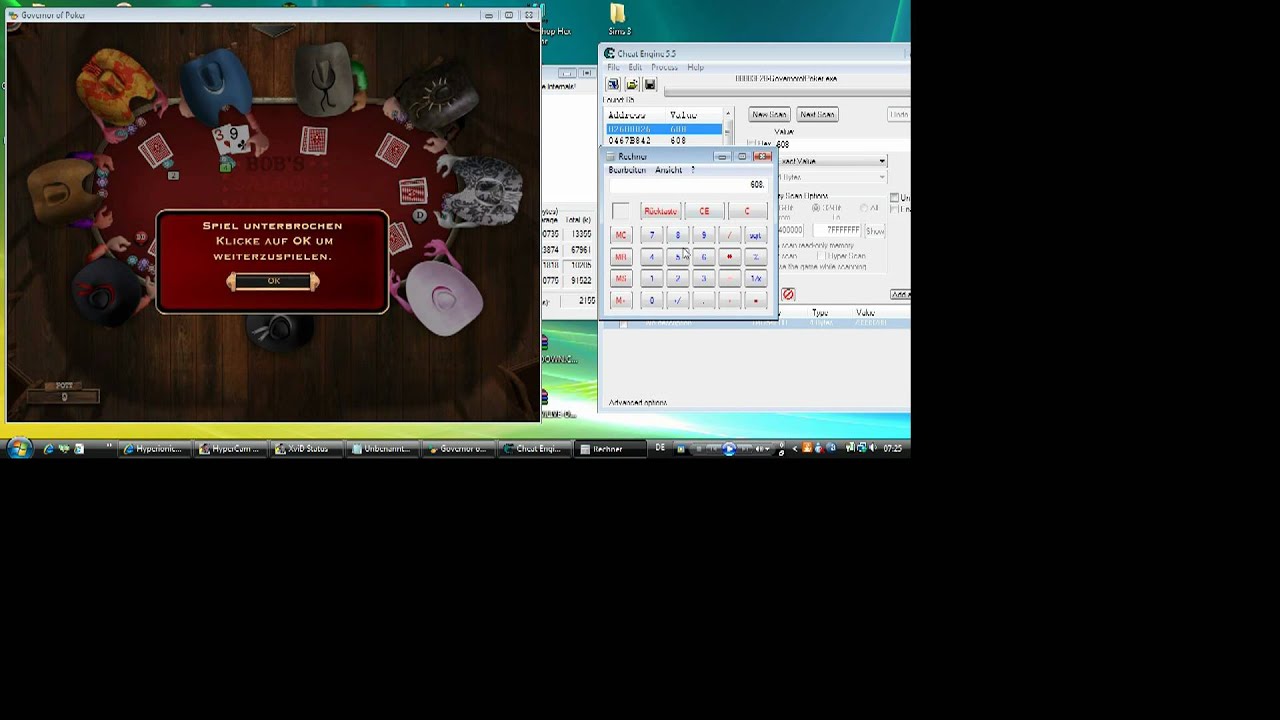
Task: Click the calculator MC memory key
Action: tap(621, 235)
